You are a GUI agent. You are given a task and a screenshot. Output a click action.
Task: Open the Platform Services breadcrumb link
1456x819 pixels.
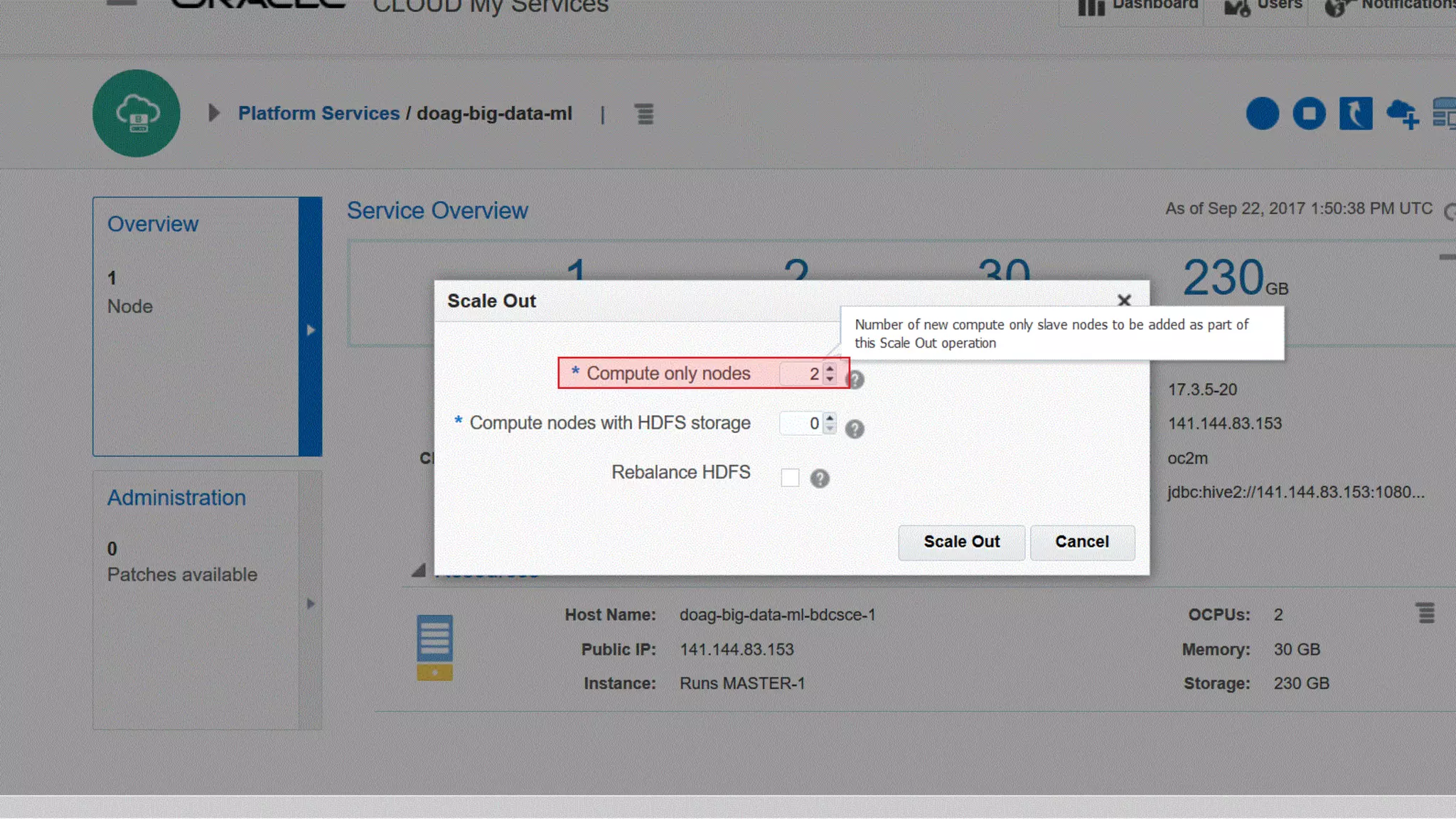tap(318, 113)
